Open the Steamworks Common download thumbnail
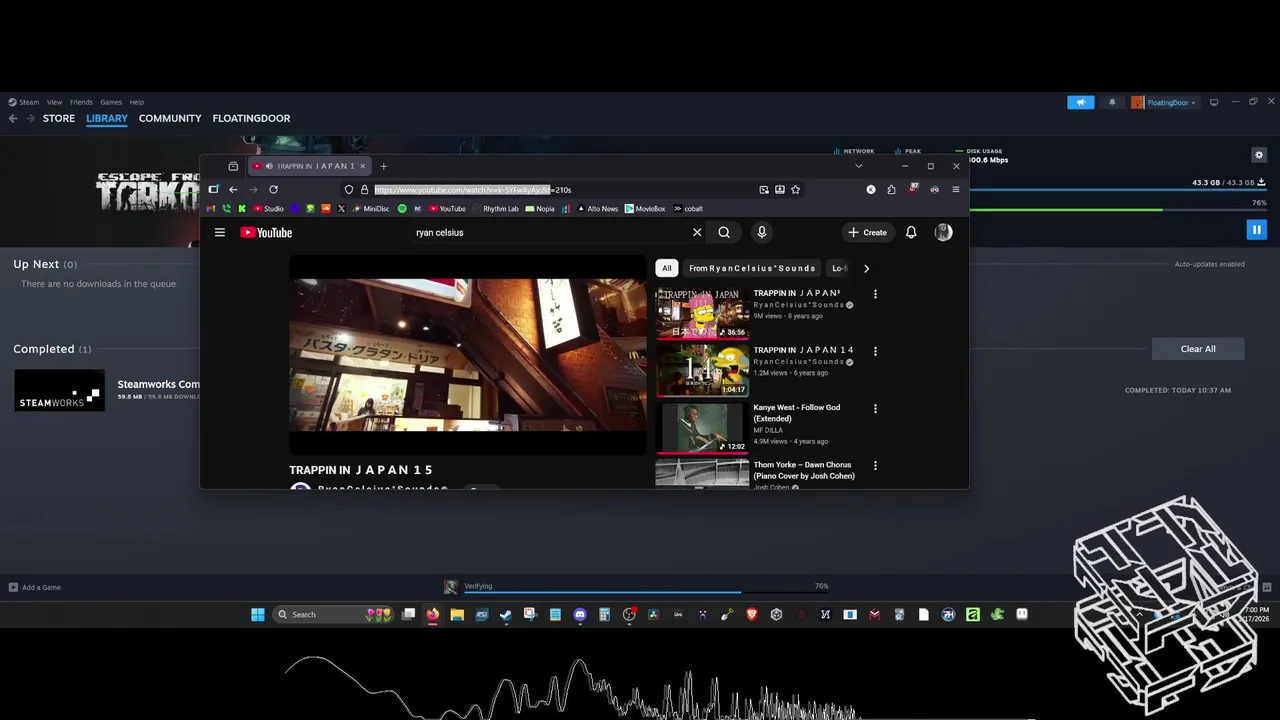Screen dimensions: 1280x720 [x=59, y=390]
